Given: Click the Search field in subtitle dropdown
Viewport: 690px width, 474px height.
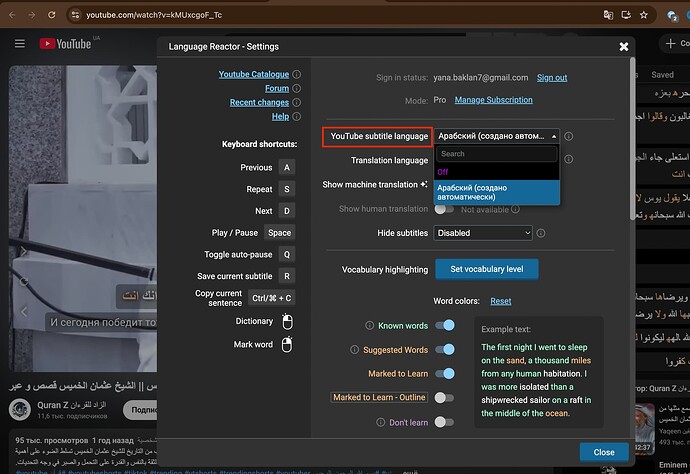Looking at the screenshot, I should coord(497,154).
